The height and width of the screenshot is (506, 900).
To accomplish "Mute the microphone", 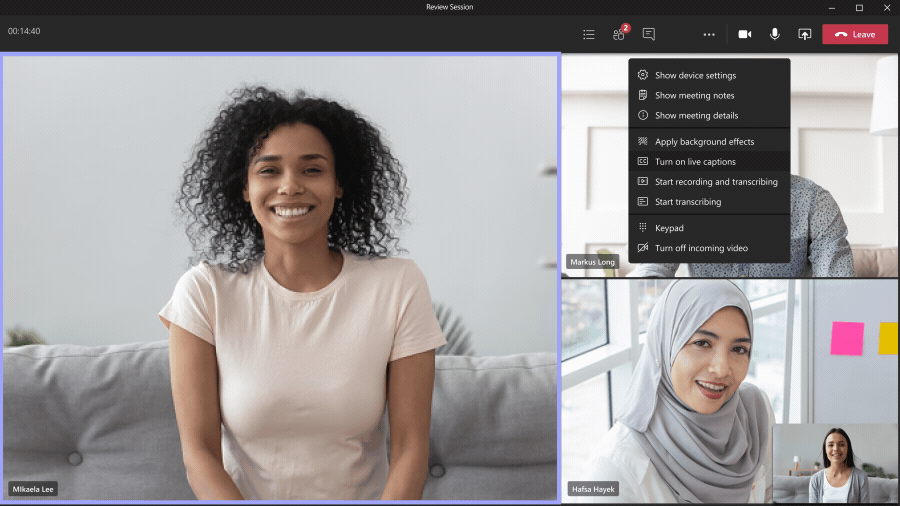I will 774,34.
